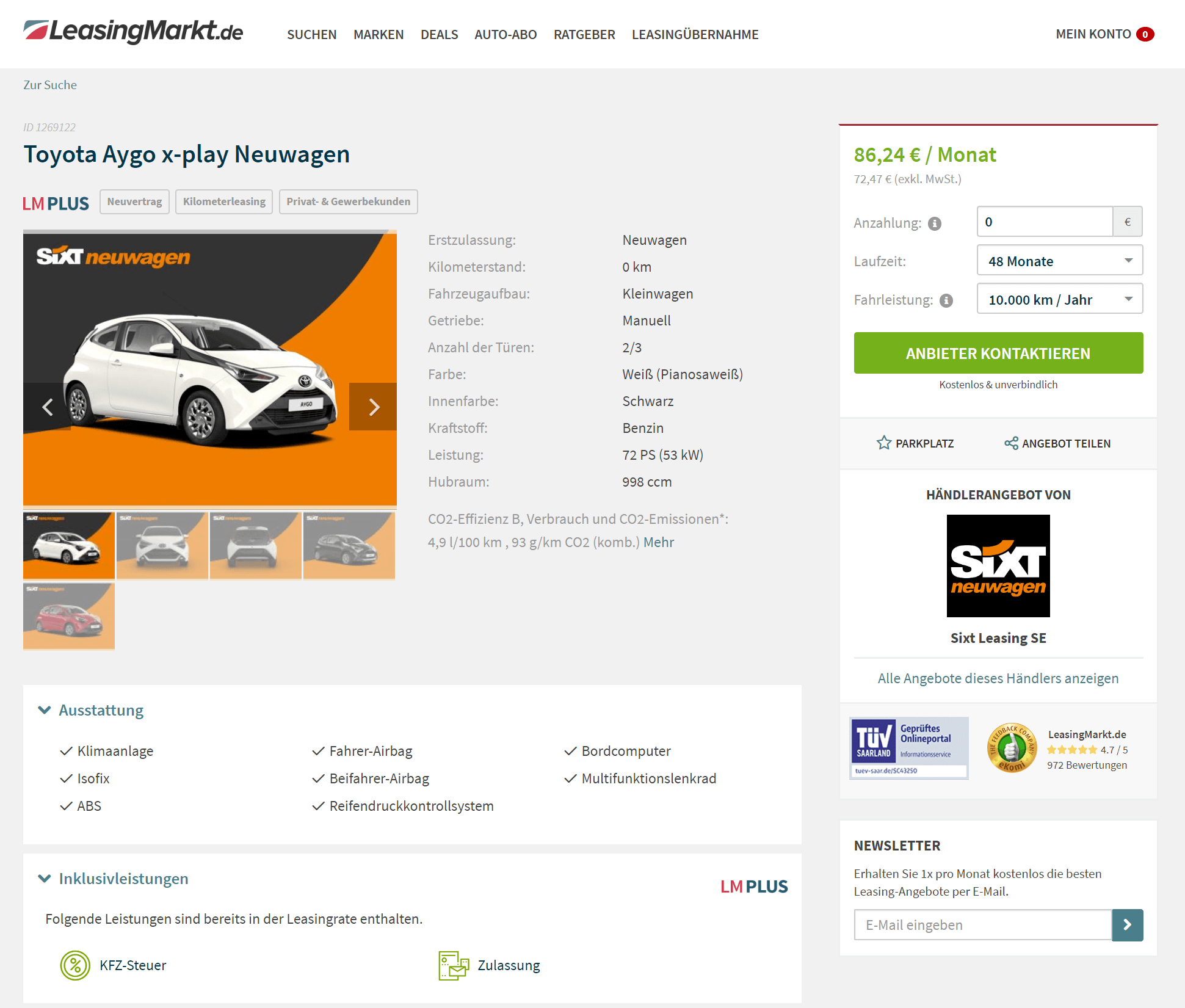The image size is (1185, 1008).
Task: Select the Kilometerleasing tag
Action: [x=224, y=201]
